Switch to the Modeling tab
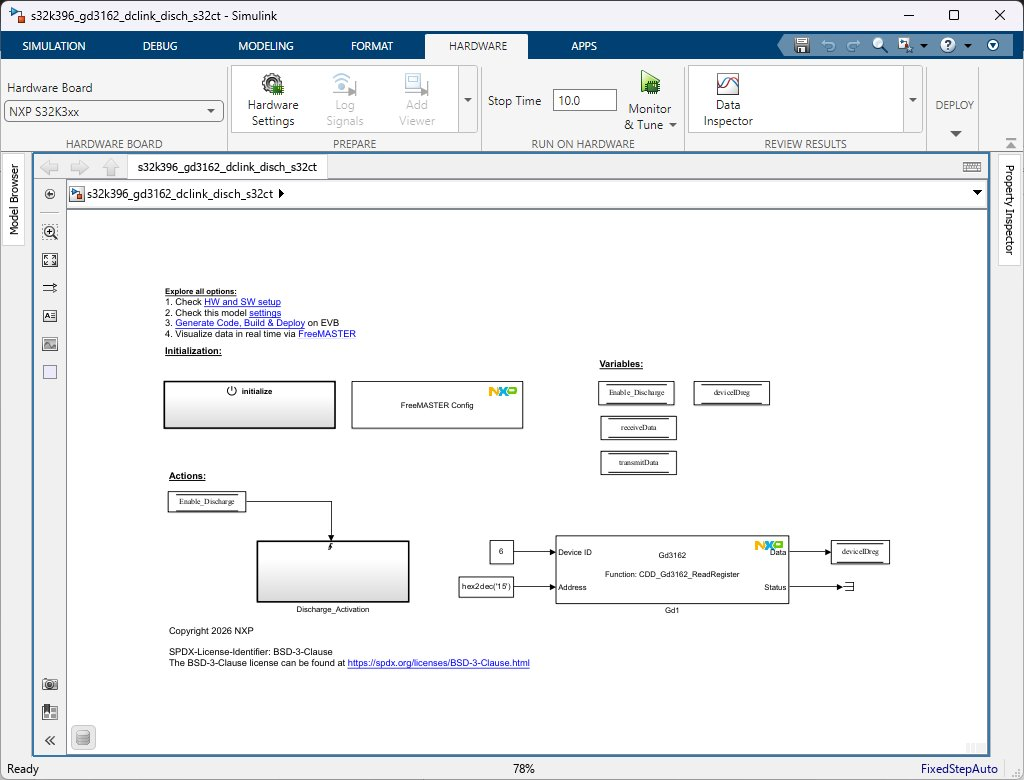This screenshot has height=780, width=1024. 266,46
